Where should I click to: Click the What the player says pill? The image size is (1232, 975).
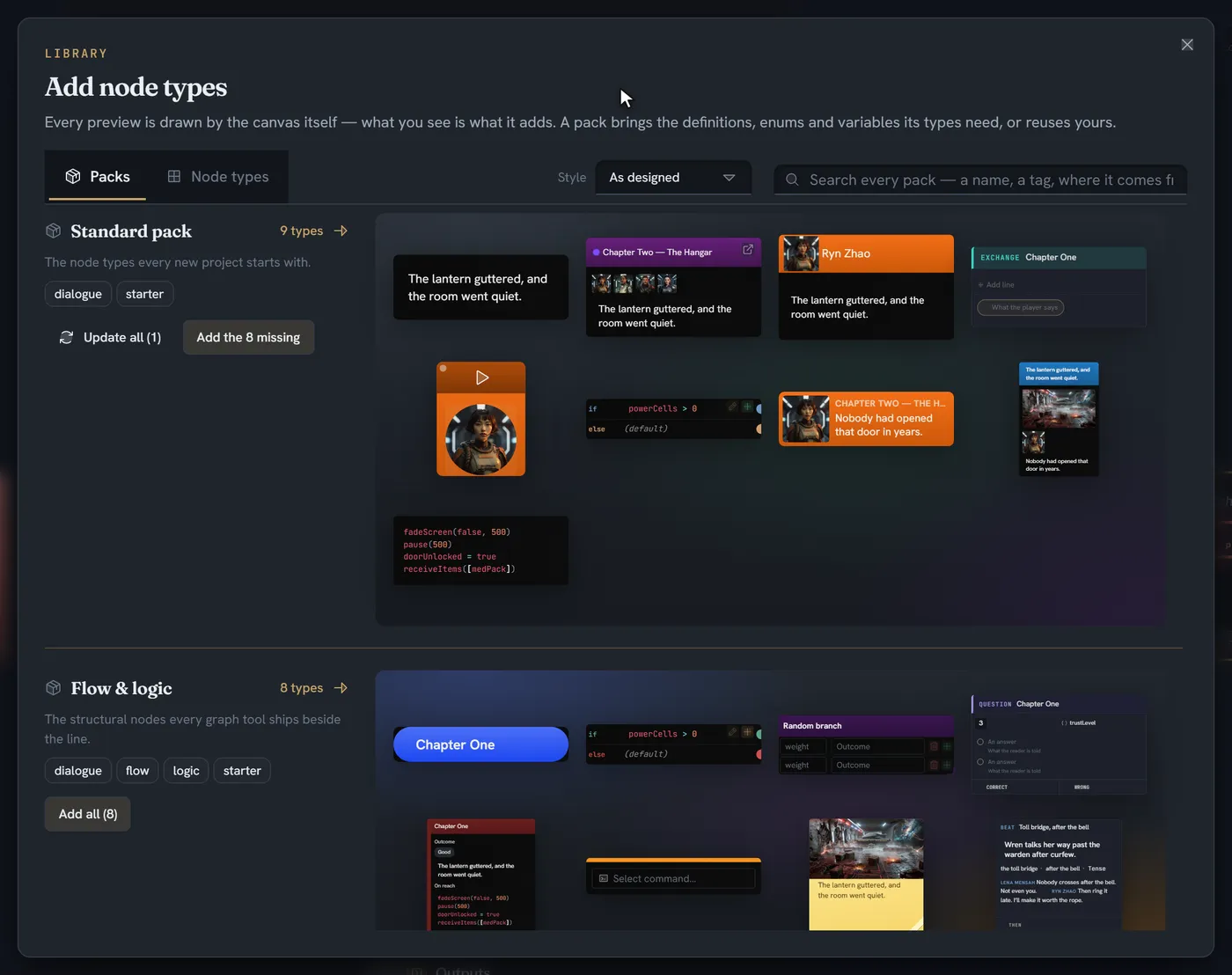(1021, 307)
